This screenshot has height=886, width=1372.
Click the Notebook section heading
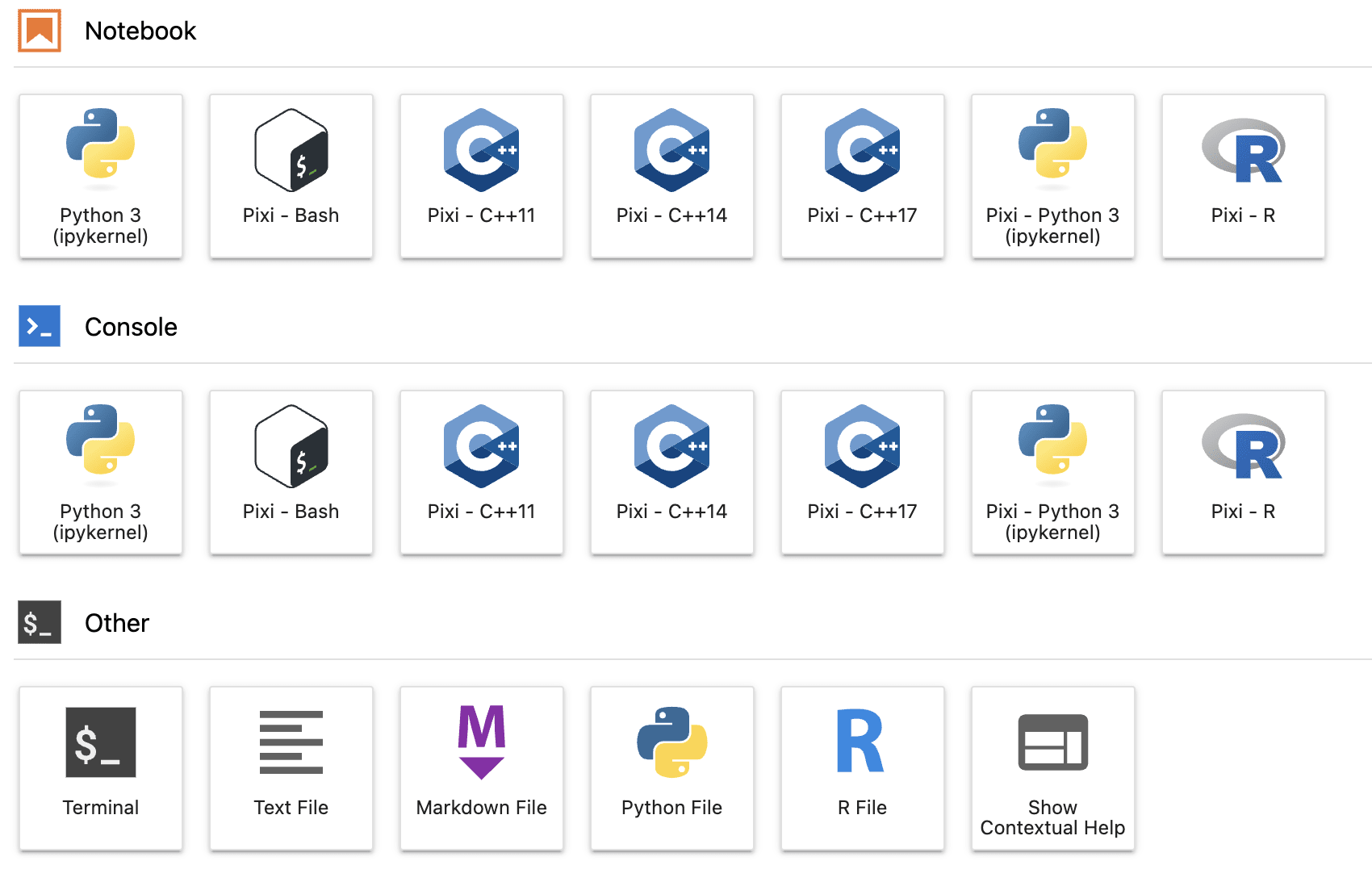140,31
